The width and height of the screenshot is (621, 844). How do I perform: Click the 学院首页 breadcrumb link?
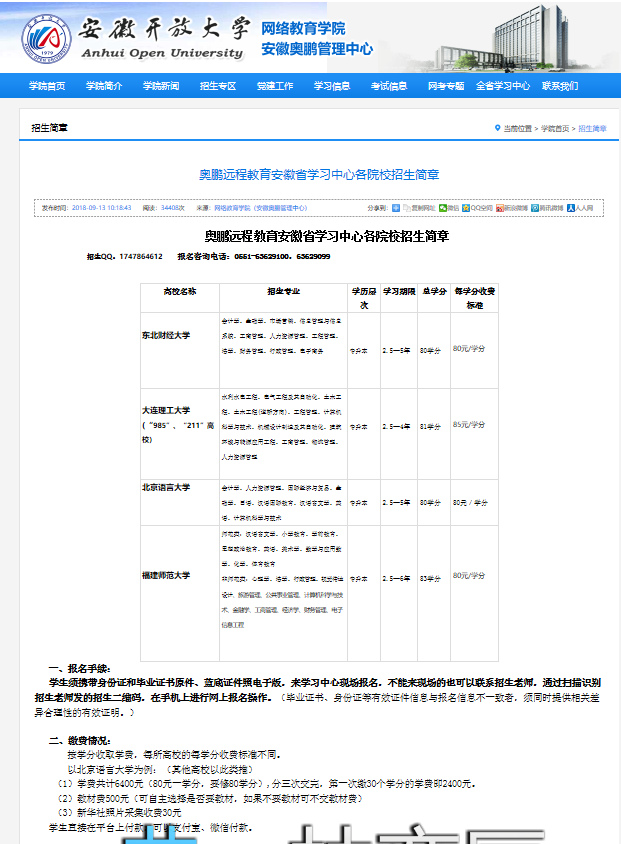tap(555, 129)
